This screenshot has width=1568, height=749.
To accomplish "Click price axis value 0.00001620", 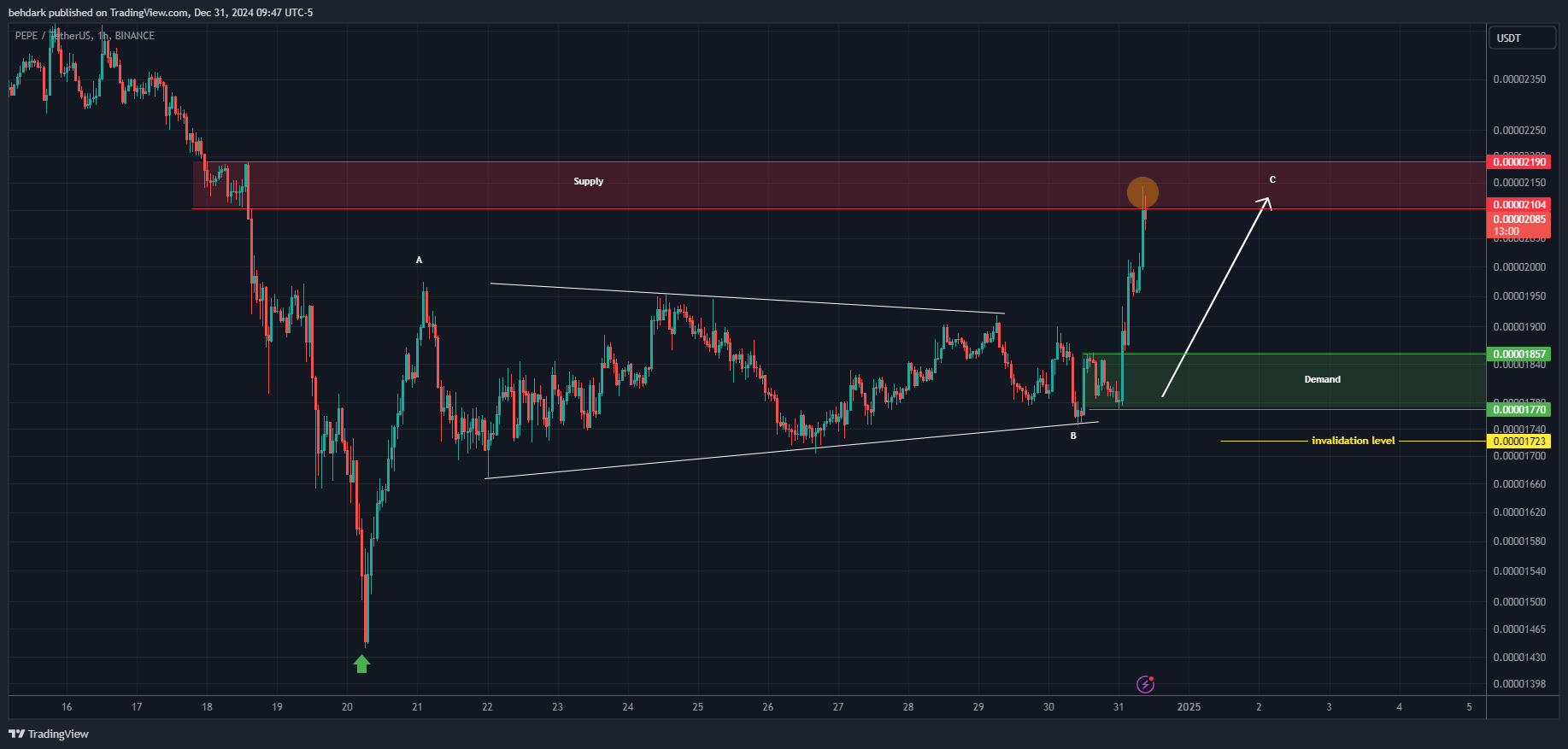I will coord(1519,512).
